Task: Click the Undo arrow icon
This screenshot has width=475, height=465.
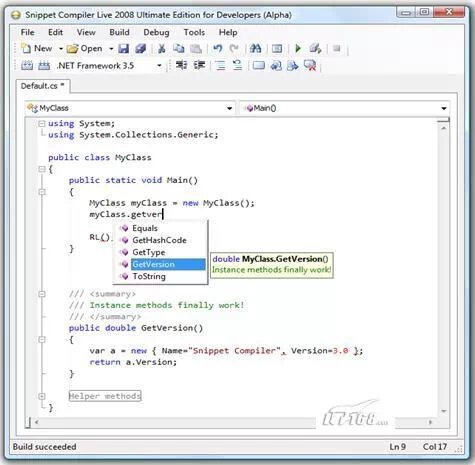Action: (x=218, y=49)
